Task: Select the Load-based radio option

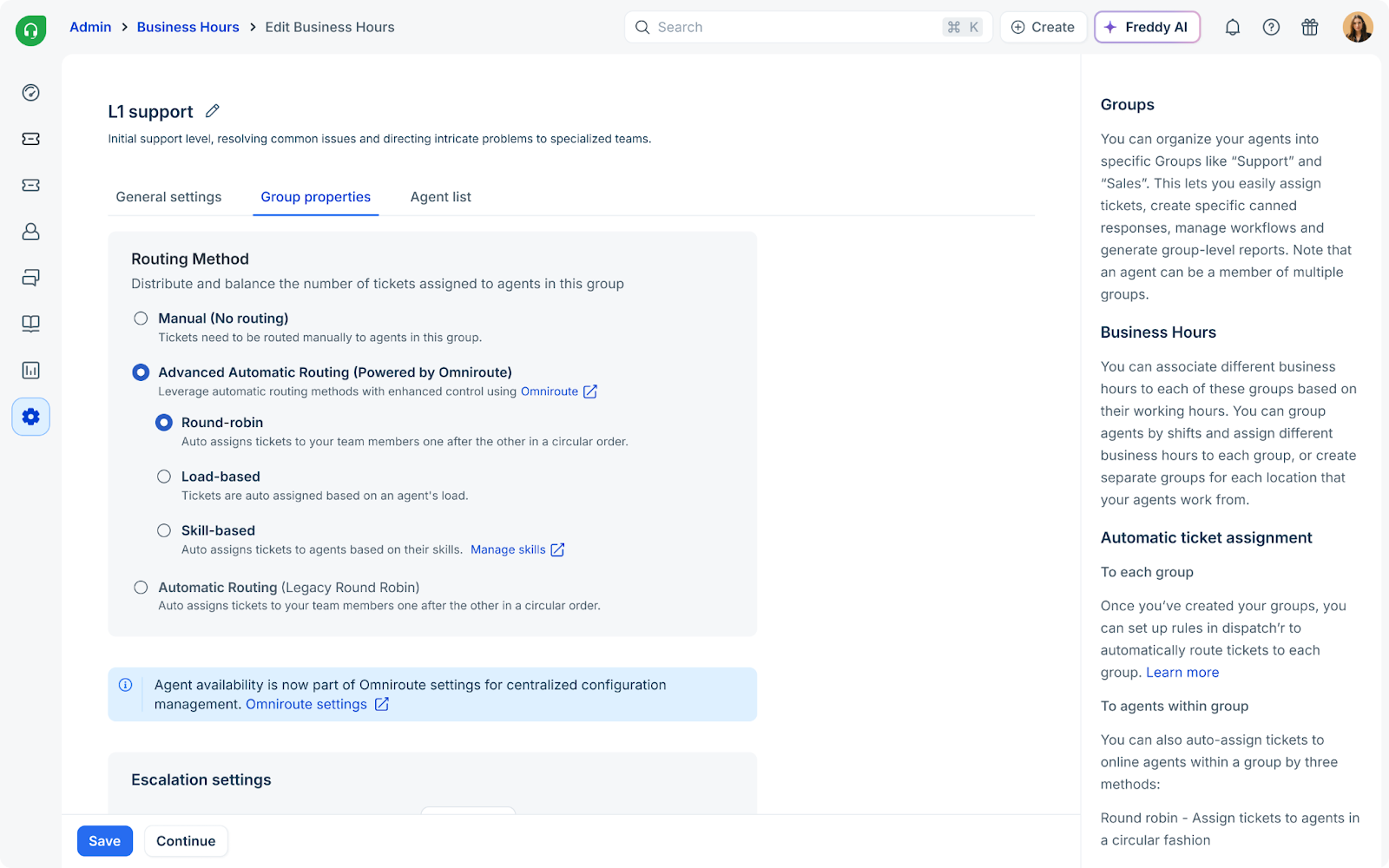Action: click(164, 477)
